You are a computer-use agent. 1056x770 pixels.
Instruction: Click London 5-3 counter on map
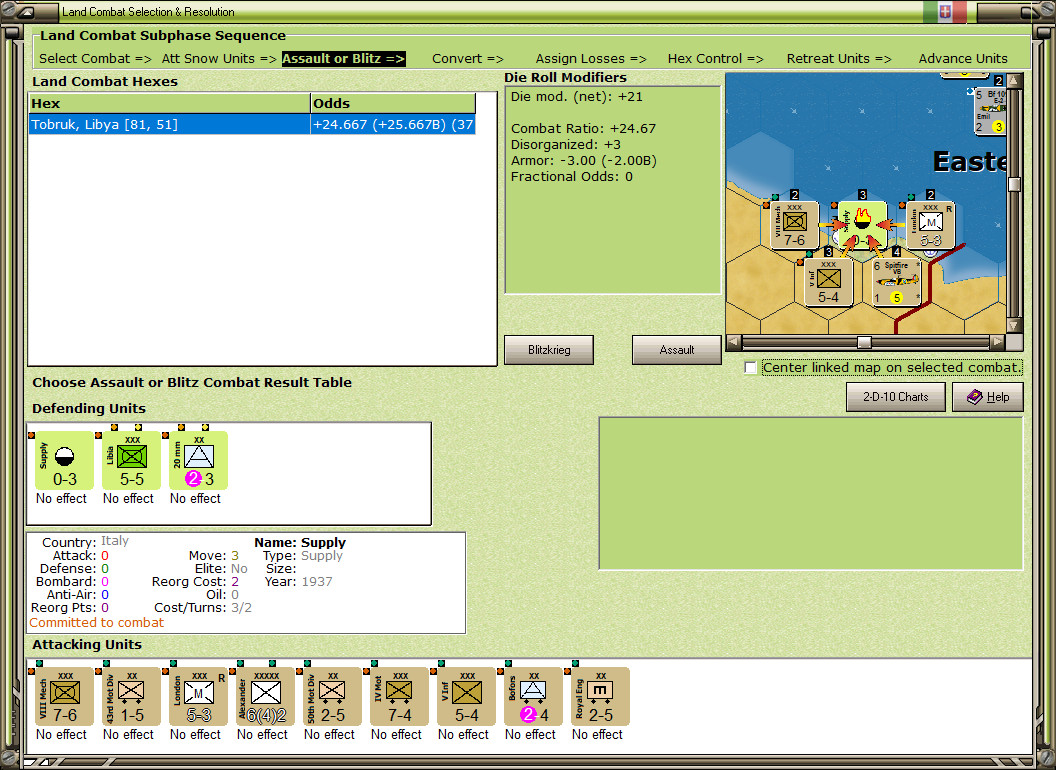[930, 226]
